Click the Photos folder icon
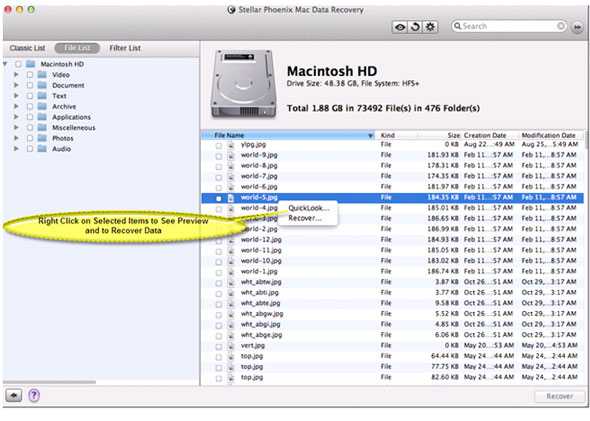This screenshot has width=590, height=421. [x=43, y=138]
